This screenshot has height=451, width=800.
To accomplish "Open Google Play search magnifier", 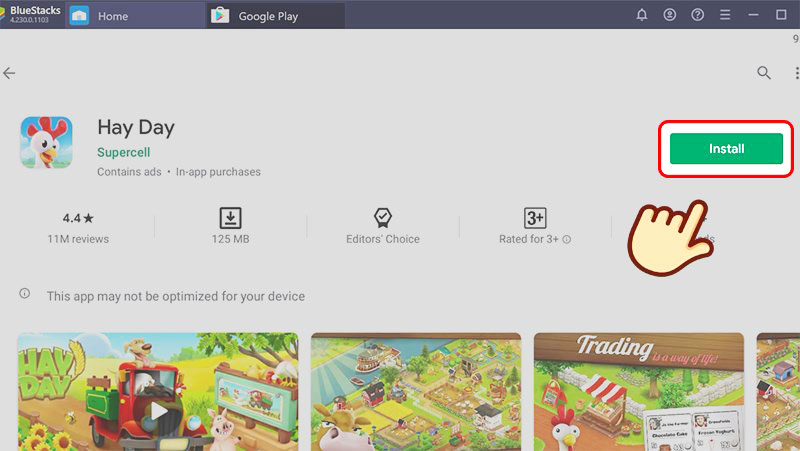I will click(764, 73).
